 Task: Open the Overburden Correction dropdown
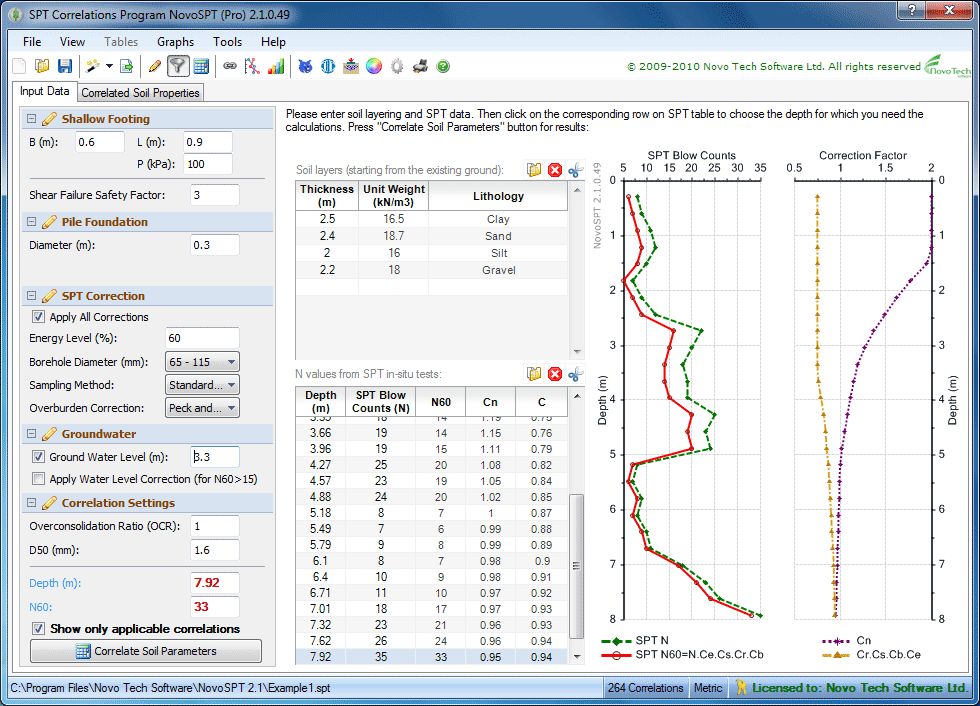[x=202, y=408]
